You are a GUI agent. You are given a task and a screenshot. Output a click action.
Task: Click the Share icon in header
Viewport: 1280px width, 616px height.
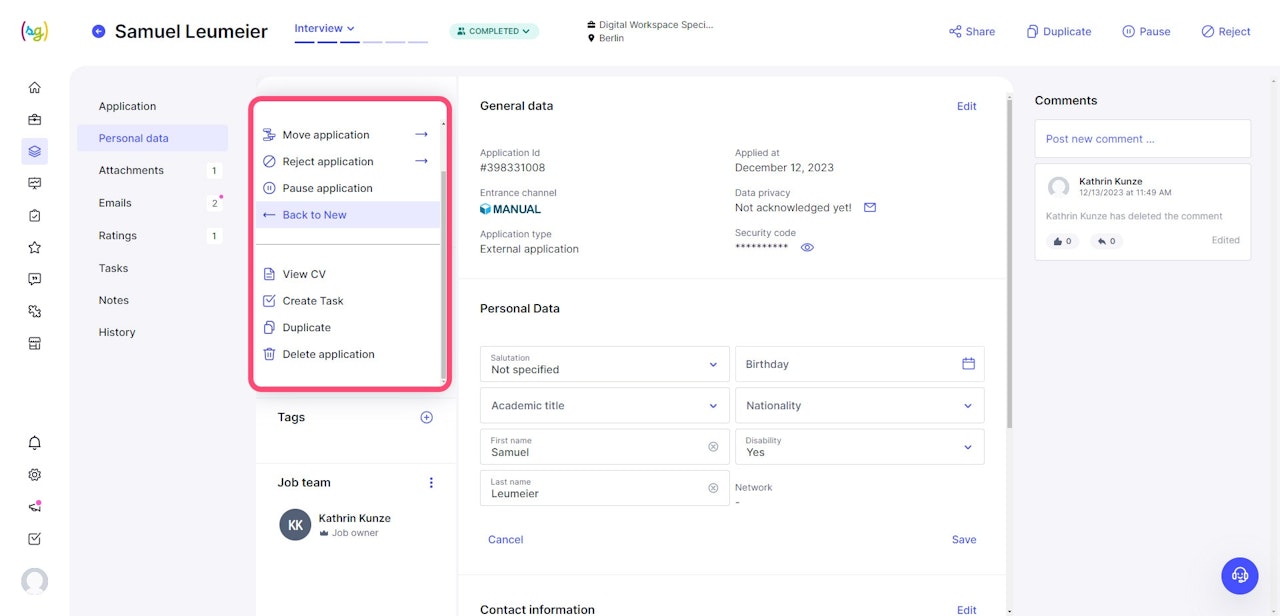[x=955, y=31]
